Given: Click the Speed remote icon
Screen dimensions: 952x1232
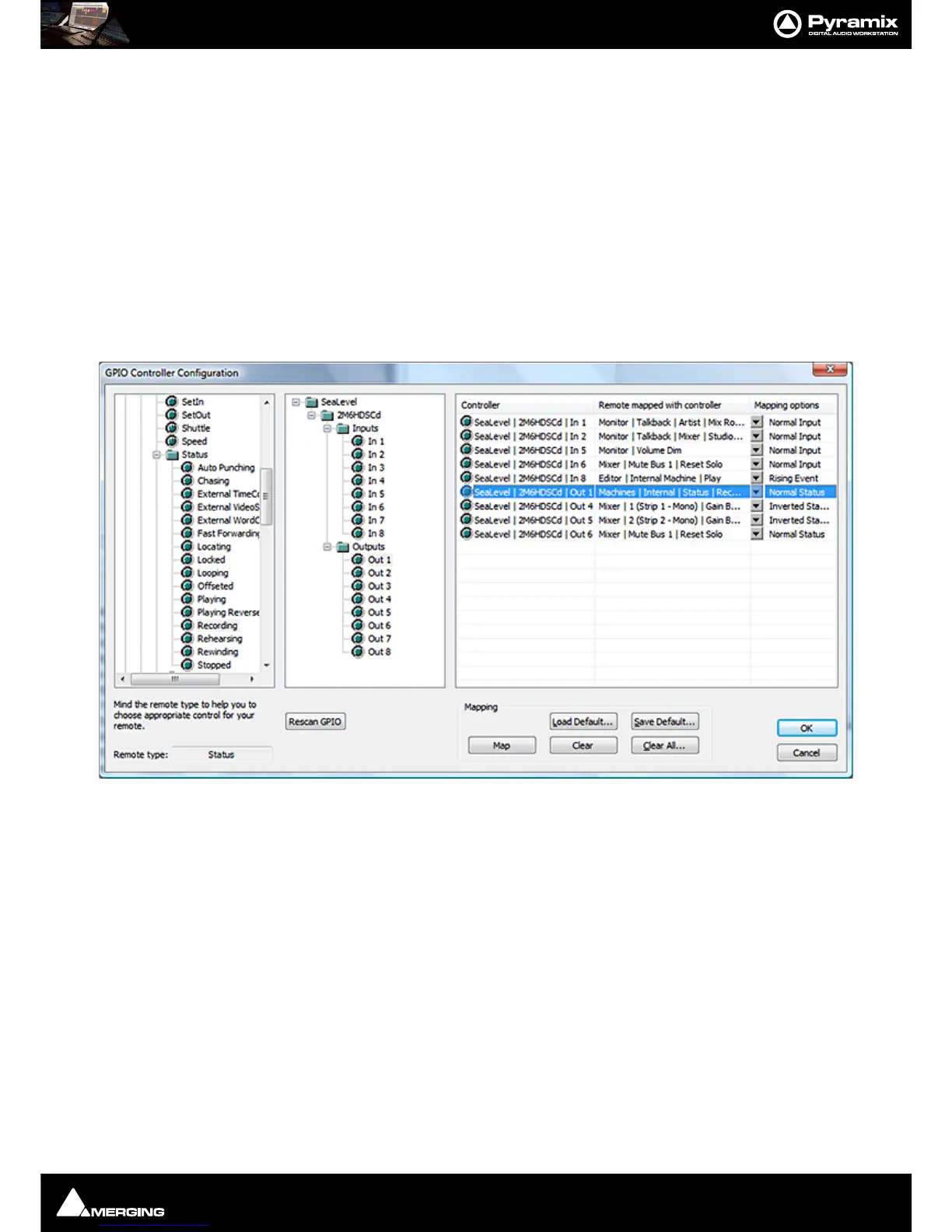Looking at the screenshot, I should (172, 441).
